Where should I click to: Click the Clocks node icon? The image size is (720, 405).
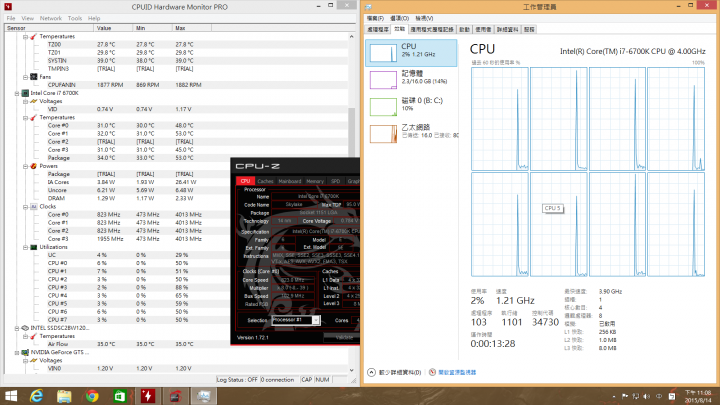click(x=34, y=206)
